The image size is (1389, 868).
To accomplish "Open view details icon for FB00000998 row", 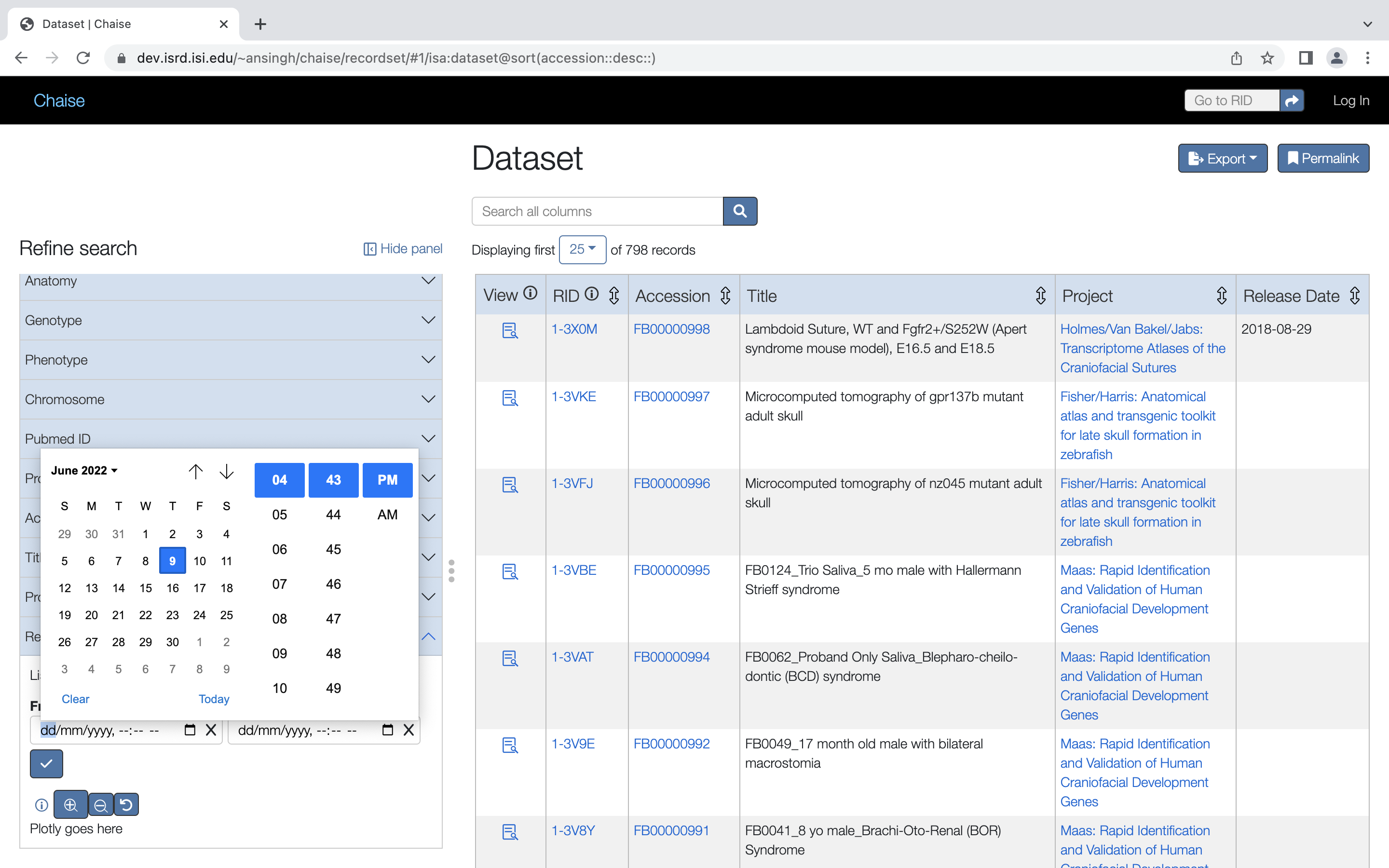I will click(x=510, y=331).
